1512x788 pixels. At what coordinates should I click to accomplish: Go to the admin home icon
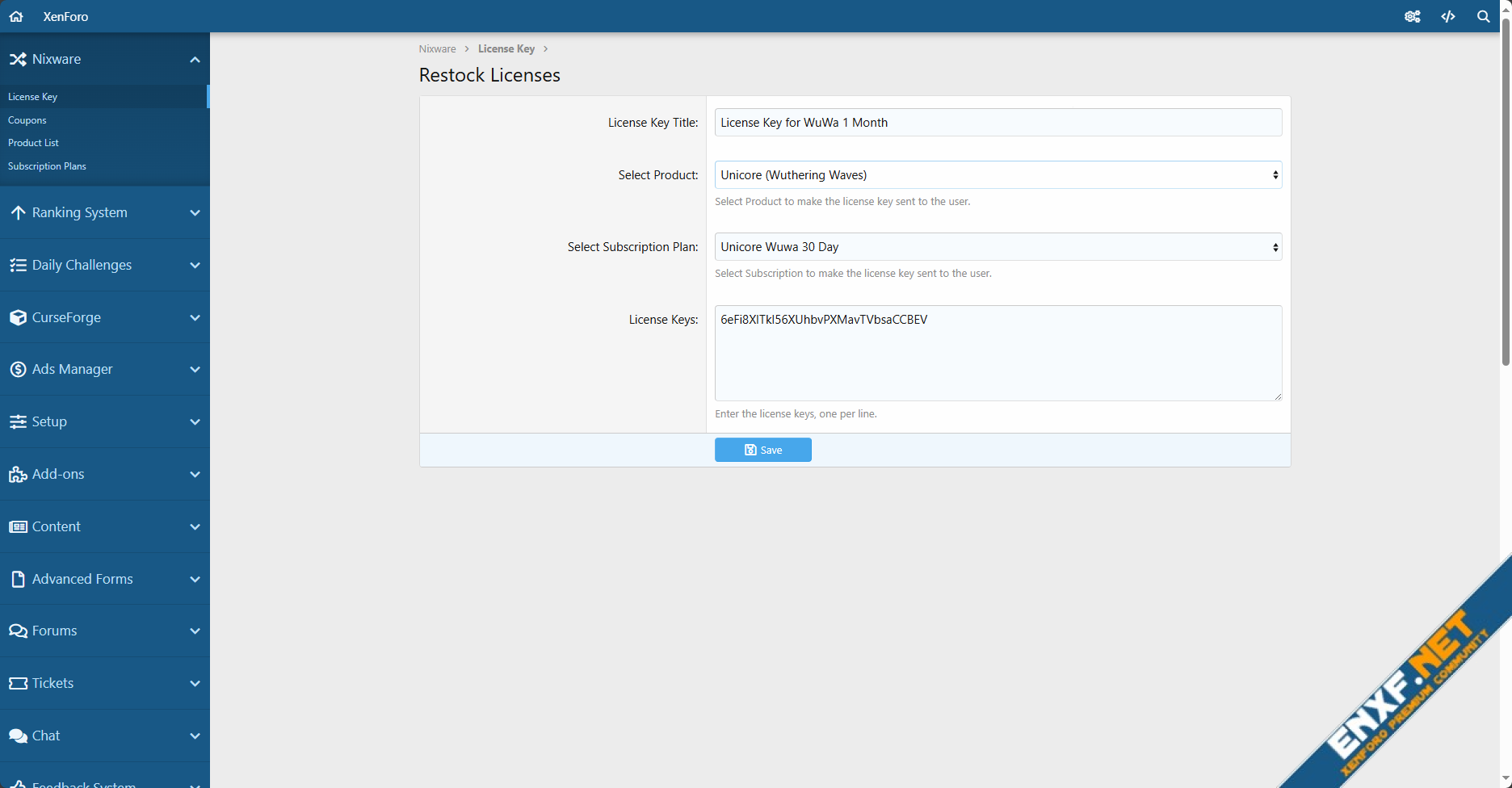tap(16, 16)
